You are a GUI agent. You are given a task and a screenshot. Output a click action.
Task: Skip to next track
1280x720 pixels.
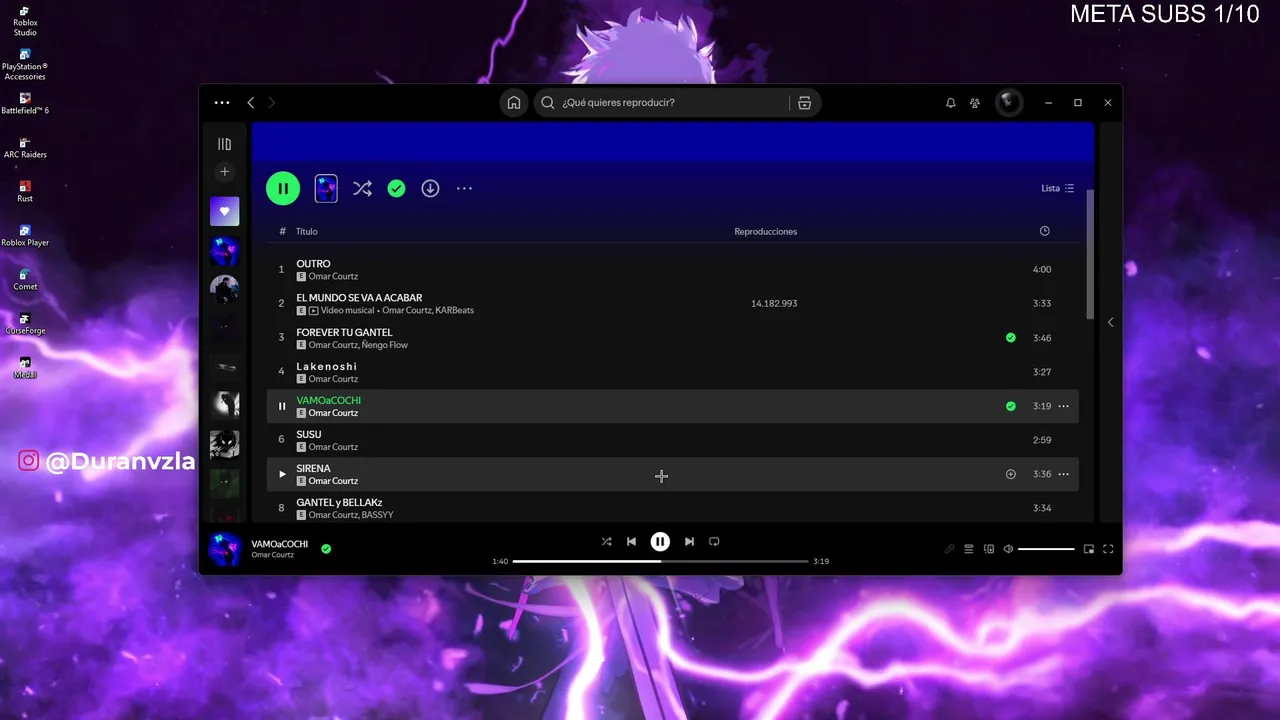pyautogui.click(x=689, y=541)
